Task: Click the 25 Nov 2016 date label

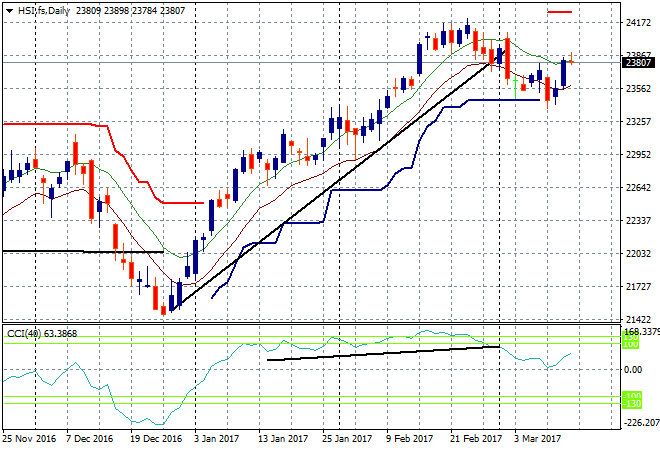Action: pos(29,439)
